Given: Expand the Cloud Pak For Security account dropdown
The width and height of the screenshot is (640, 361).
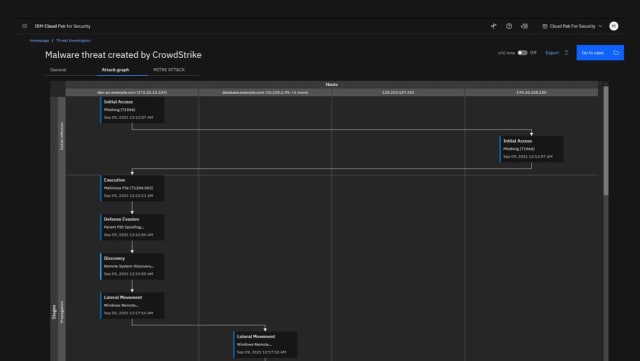Looking at the screenshot, I should coord(572,26).
